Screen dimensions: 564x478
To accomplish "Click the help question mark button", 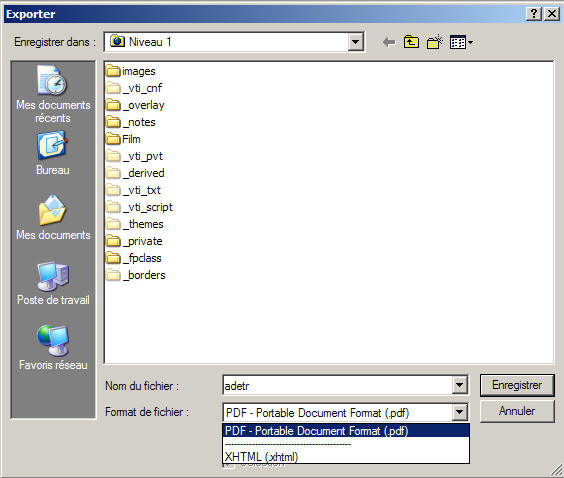I will point(534,14).
